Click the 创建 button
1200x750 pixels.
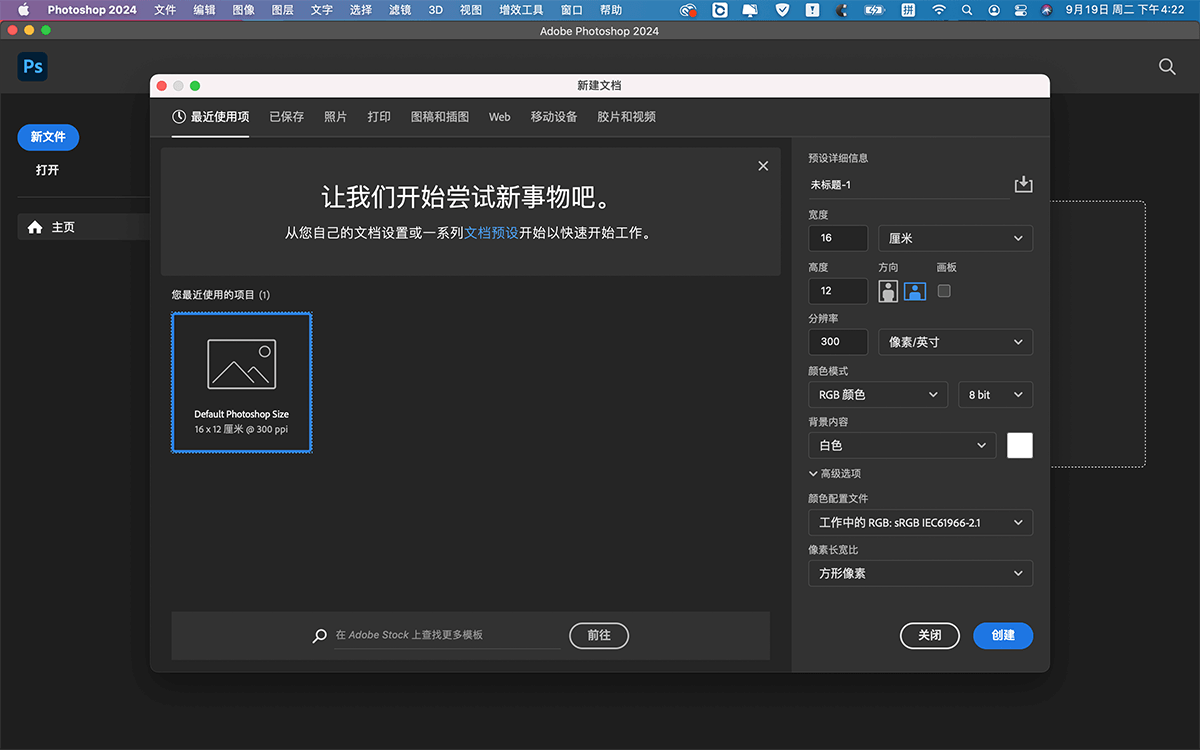1003,635
